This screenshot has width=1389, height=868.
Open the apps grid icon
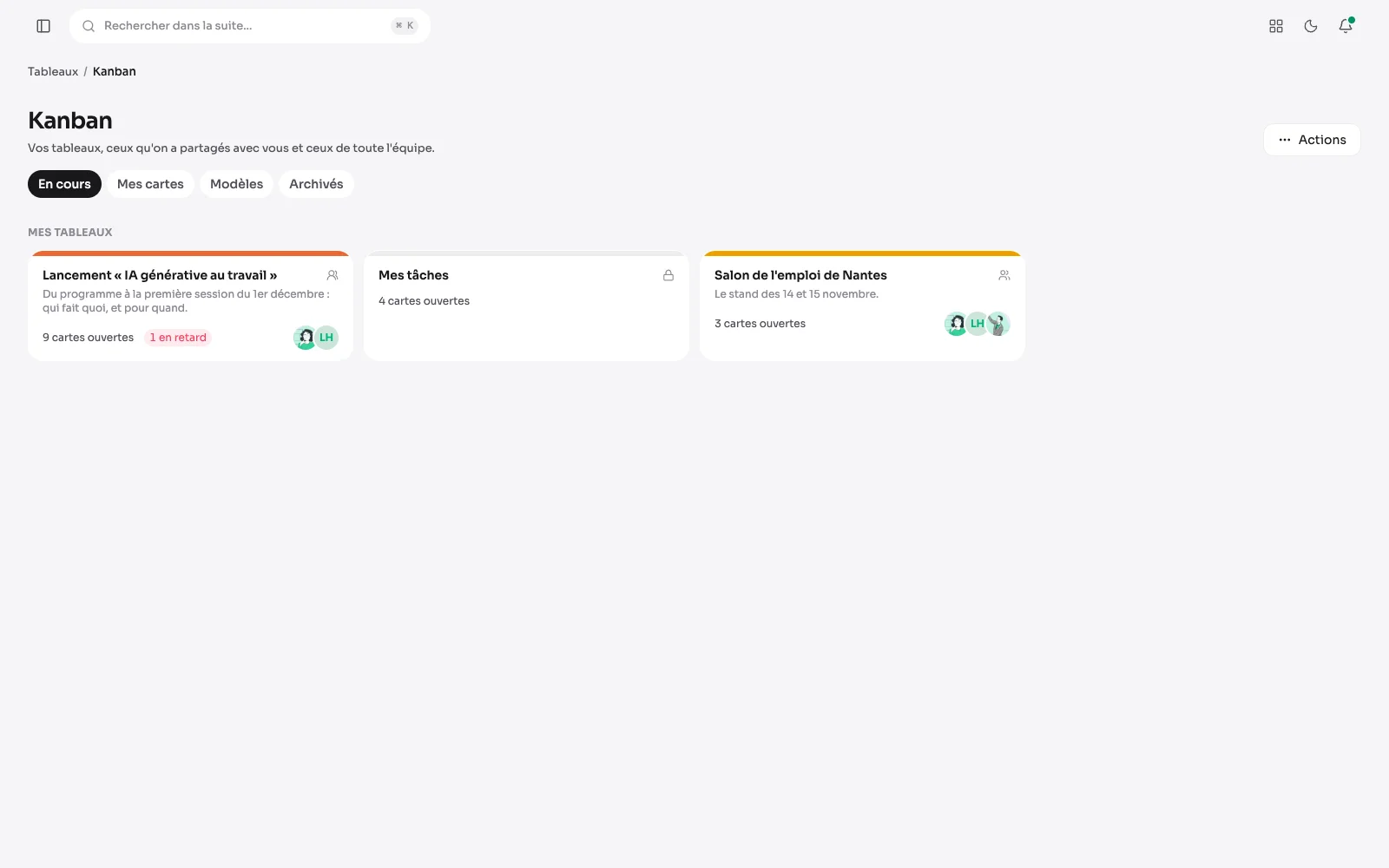1276,26
